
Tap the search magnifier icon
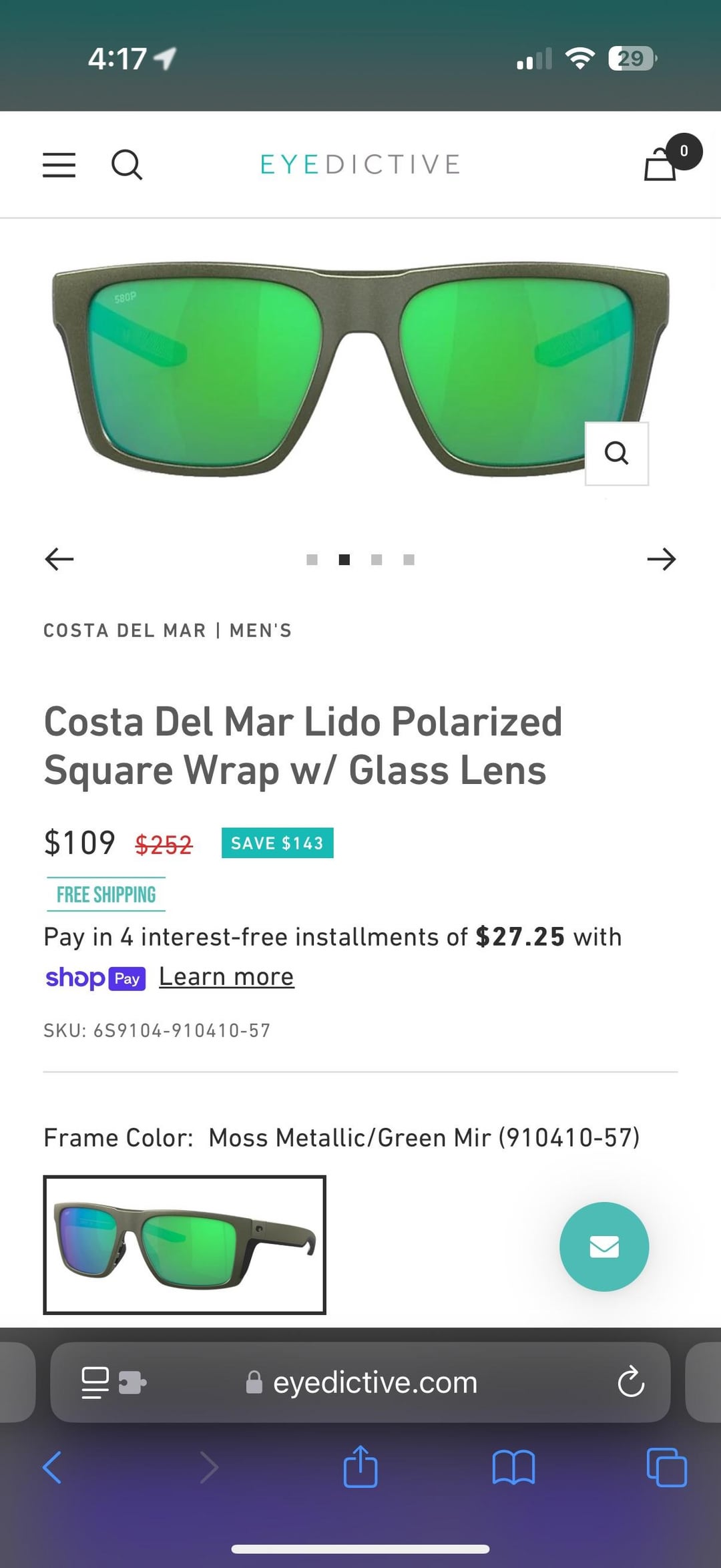point(126,164)
